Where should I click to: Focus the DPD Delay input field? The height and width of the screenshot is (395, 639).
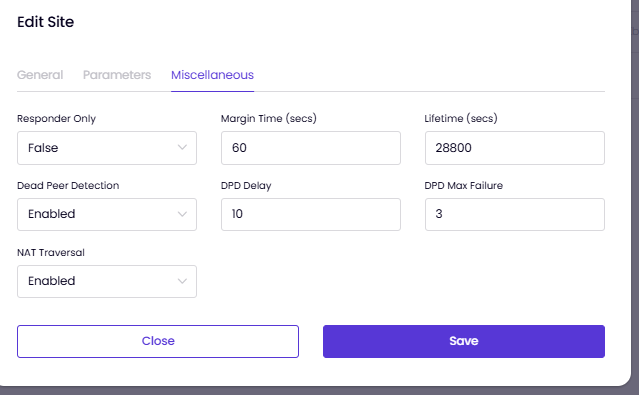click(x=311, y=214)
